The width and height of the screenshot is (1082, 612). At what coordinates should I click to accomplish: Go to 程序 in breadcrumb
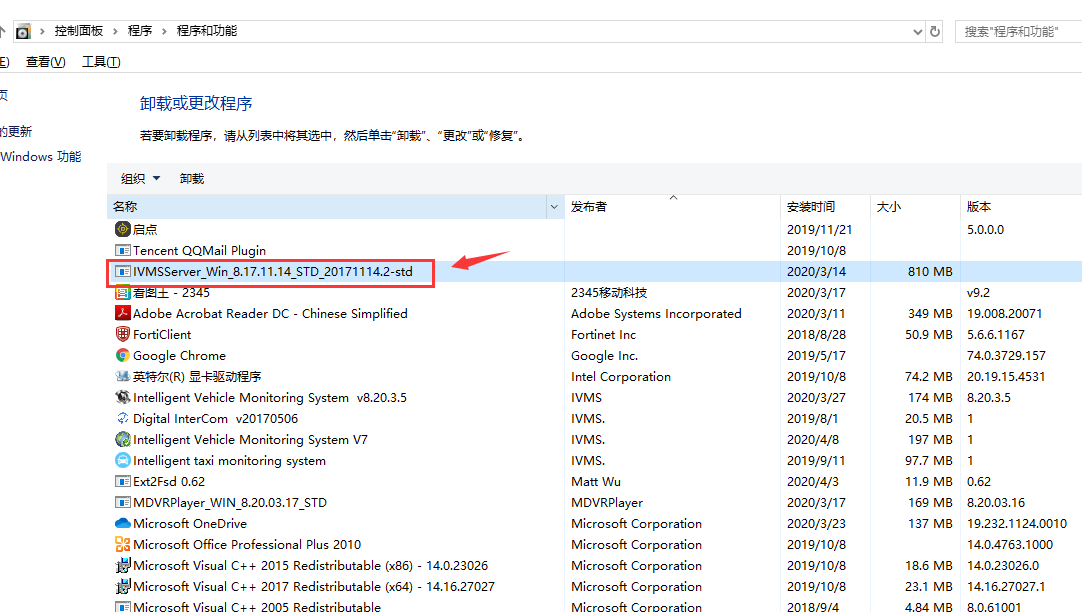pos(140,31)
